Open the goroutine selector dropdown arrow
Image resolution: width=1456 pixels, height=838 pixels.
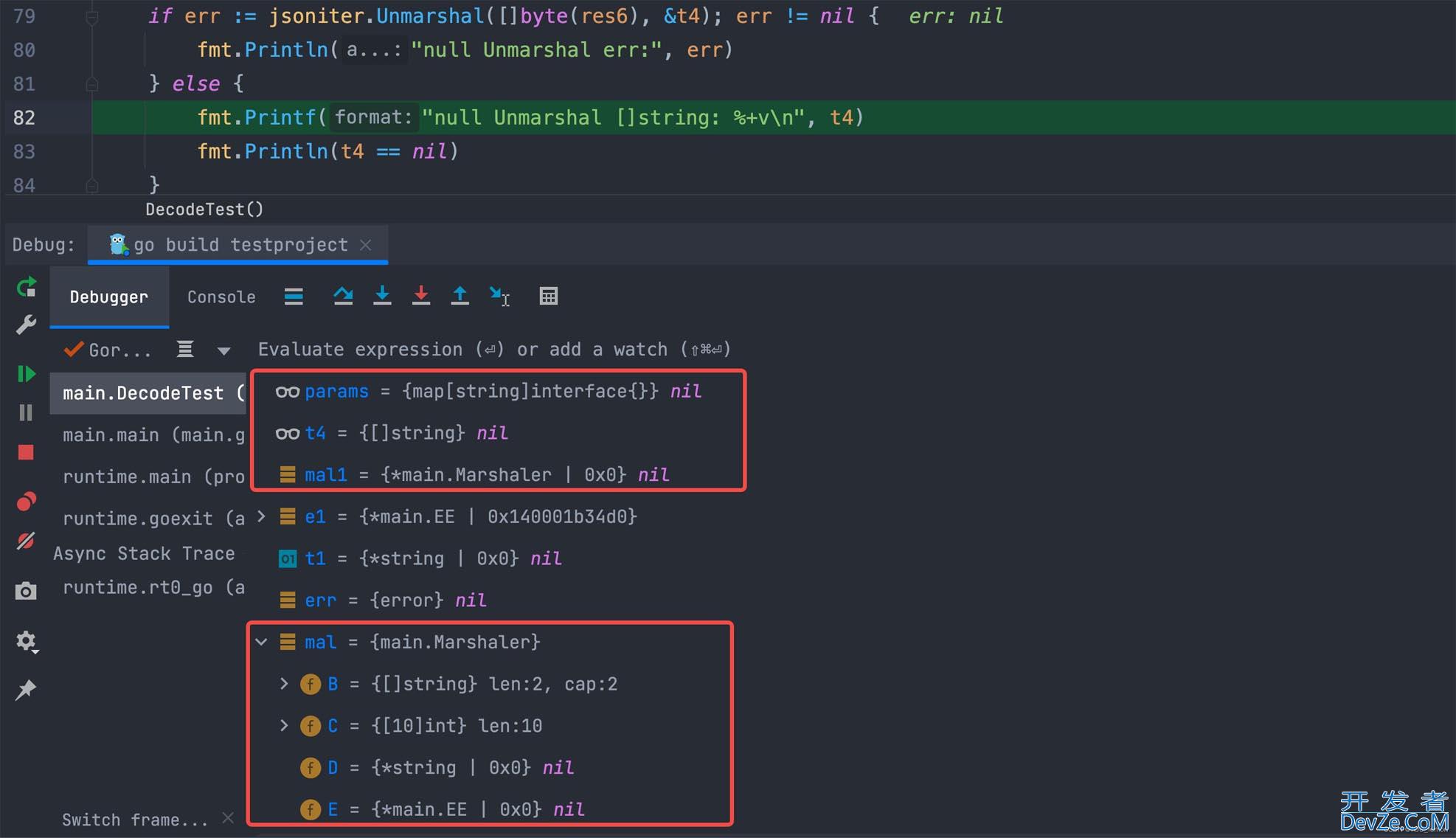click(x=223, y=351)
